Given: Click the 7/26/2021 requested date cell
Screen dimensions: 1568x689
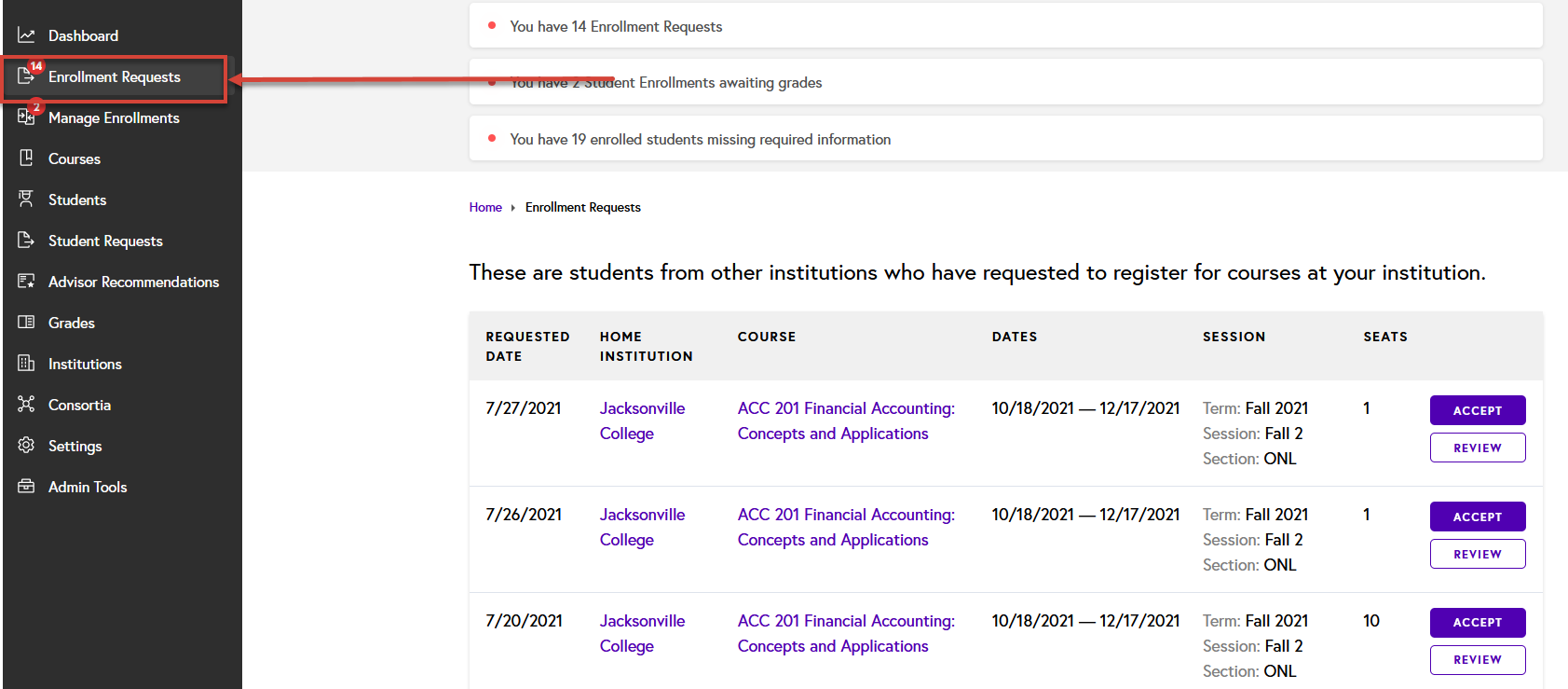Looking at the screenshot, I should pyautogui.click(x=524, y=515).
